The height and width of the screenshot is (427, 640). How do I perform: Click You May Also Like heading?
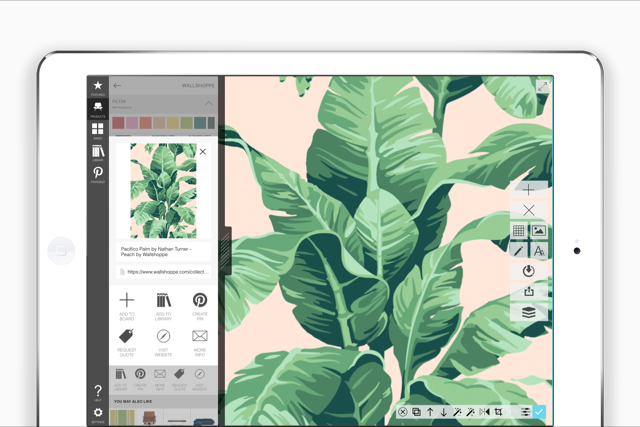pos(133,401)
